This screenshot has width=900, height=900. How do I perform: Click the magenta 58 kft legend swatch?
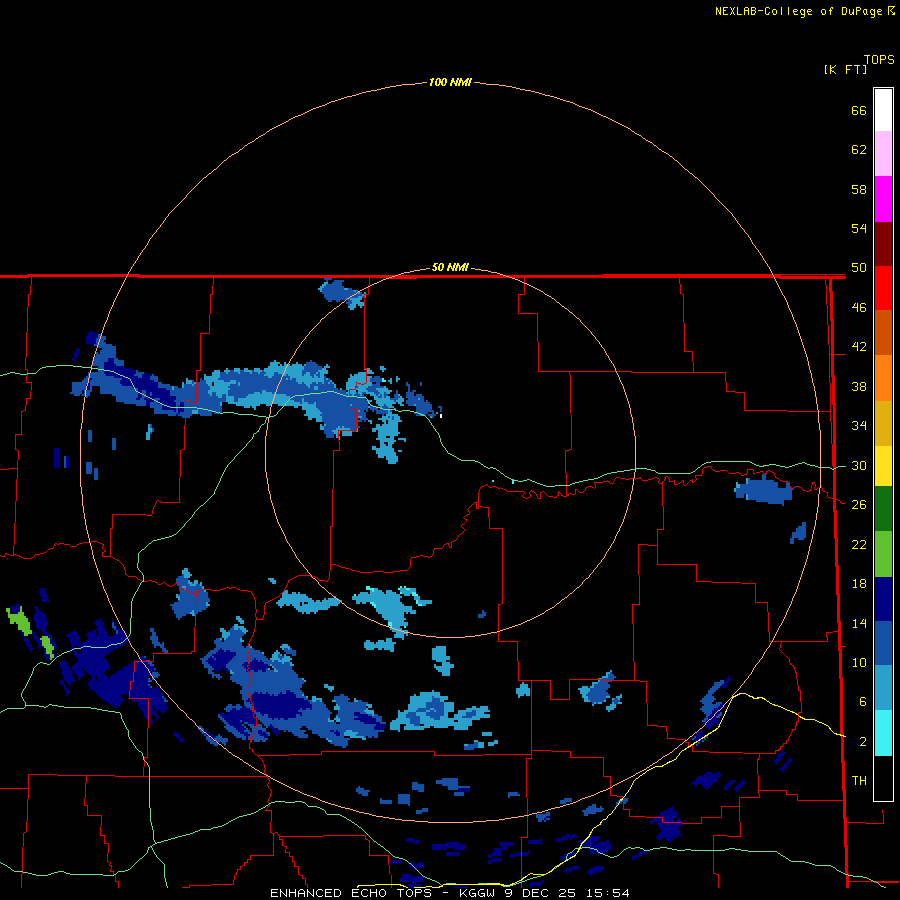point(883,199)
